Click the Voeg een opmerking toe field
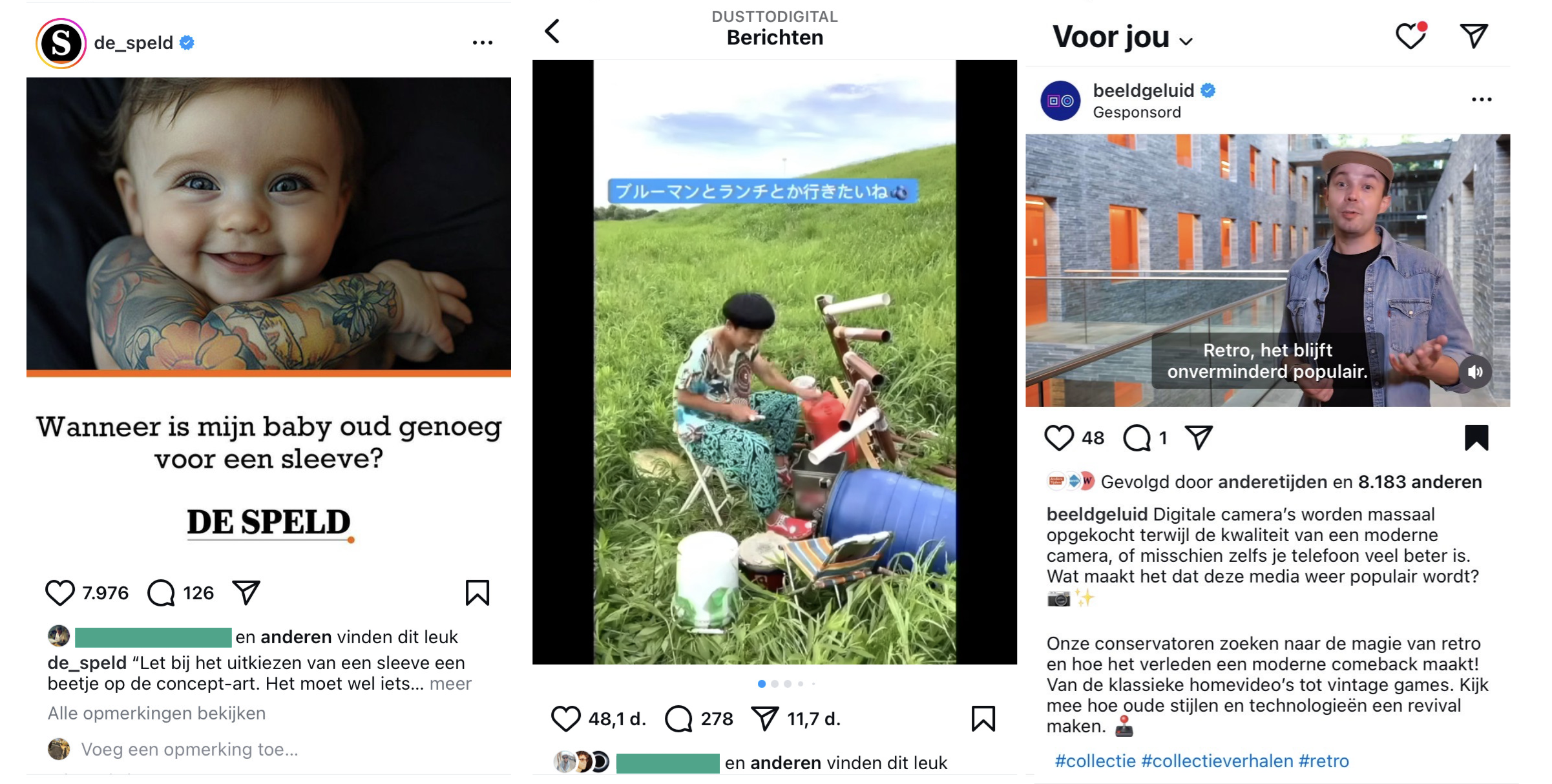This screenshot has height=784, width=1552. (x=189, y=749)
